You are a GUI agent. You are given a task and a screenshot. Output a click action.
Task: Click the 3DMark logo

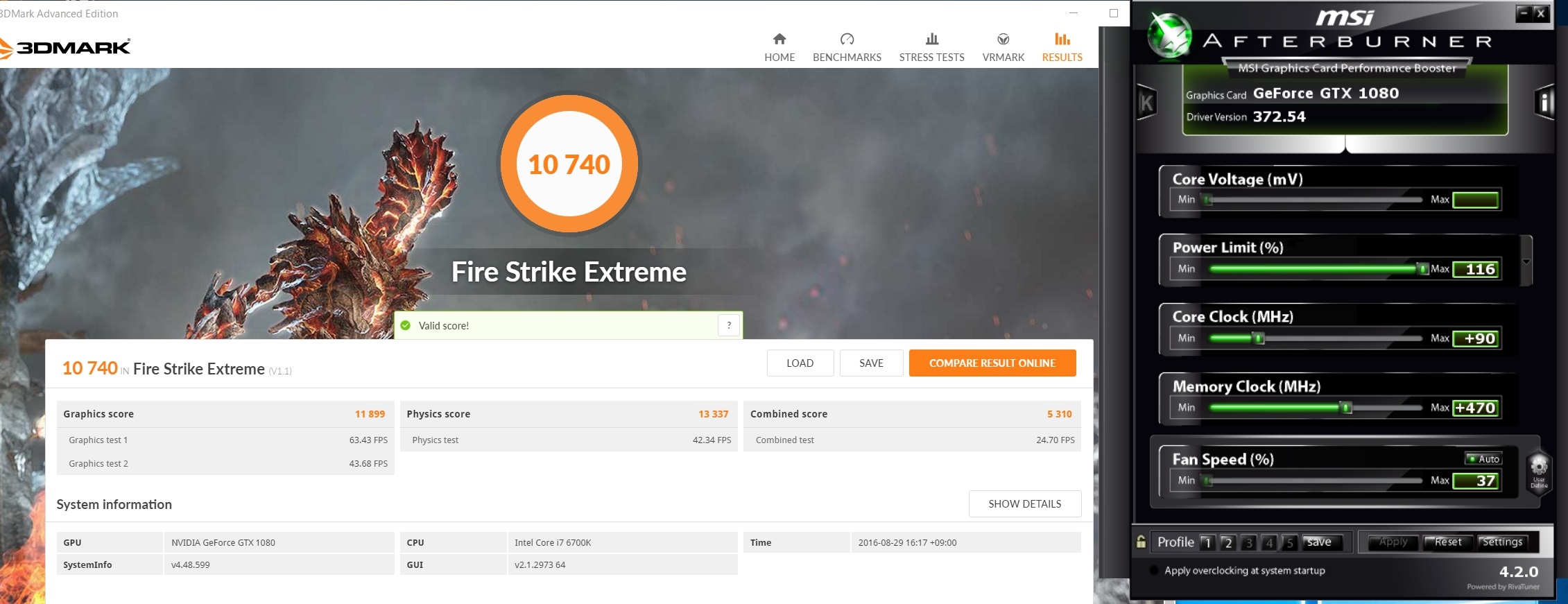[65, 47]
